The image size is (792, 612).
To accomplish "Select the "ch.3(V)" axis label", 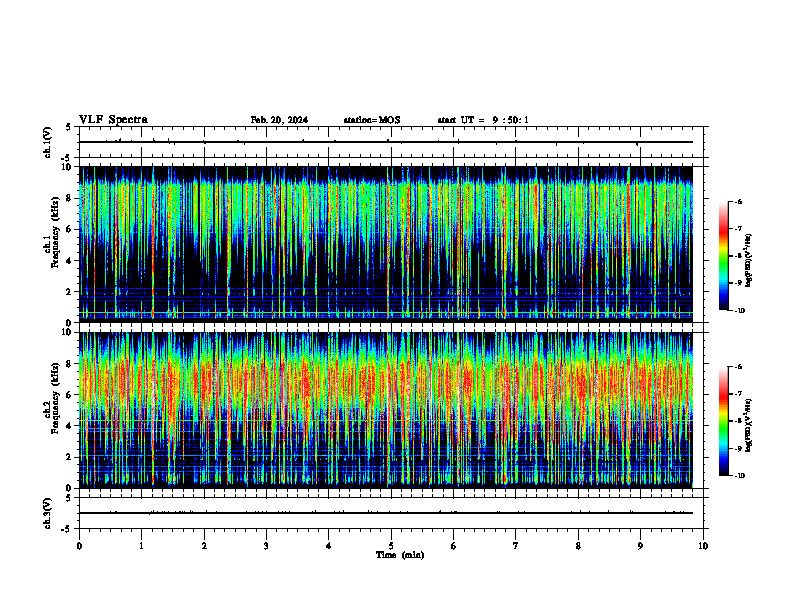I will coord(48,513).
